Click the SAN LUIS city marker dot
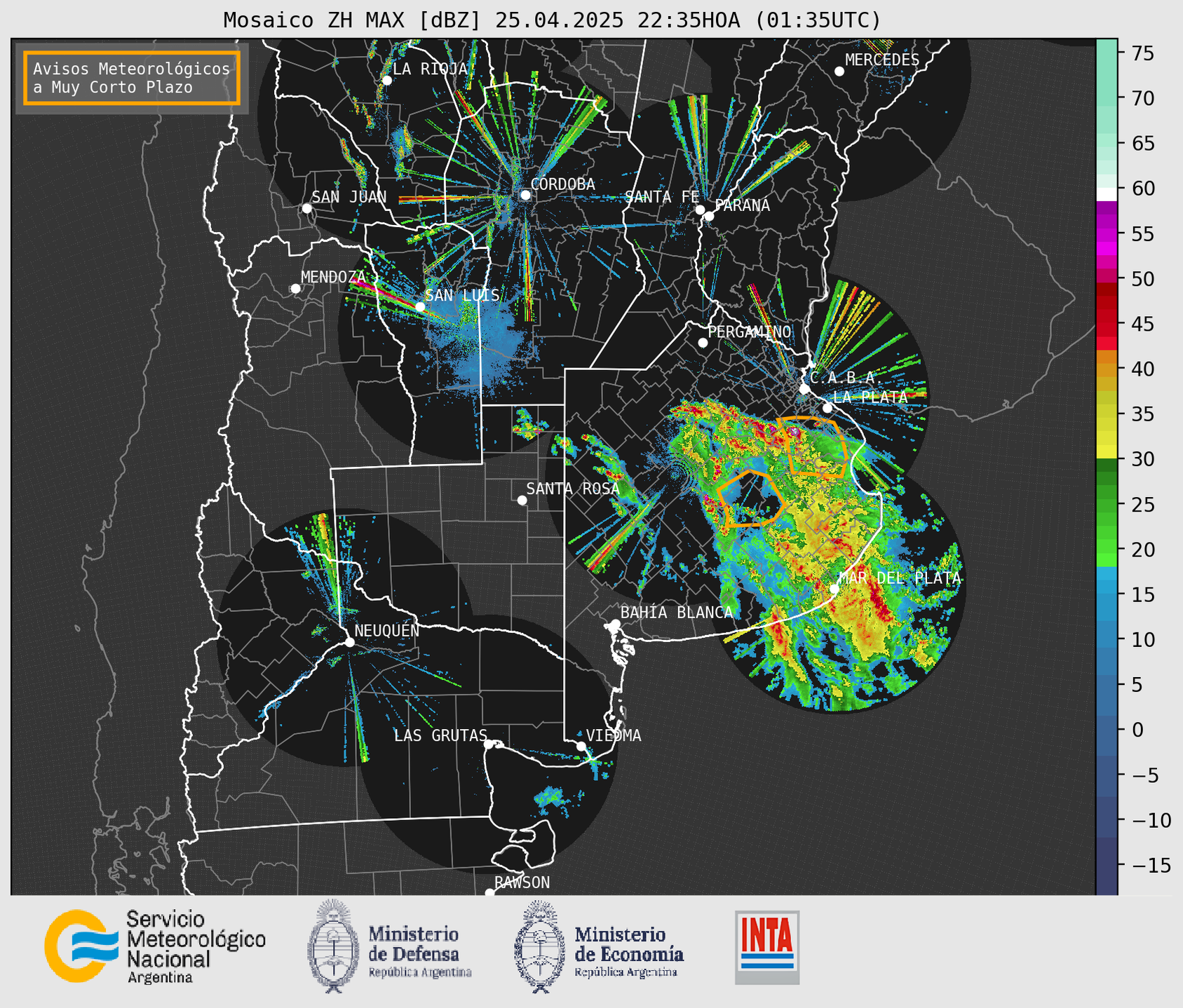This screenshot has width=1183, height=1008. click(420, 307)
